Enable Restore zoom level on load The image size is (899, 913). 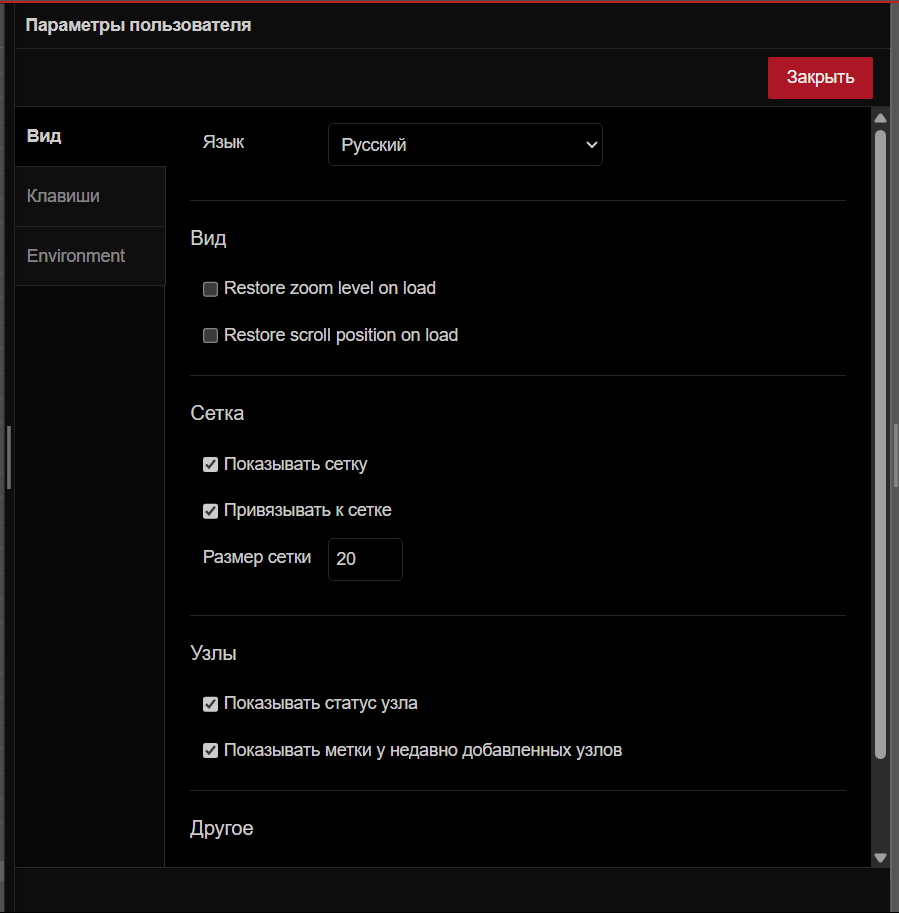click(210, 289)
